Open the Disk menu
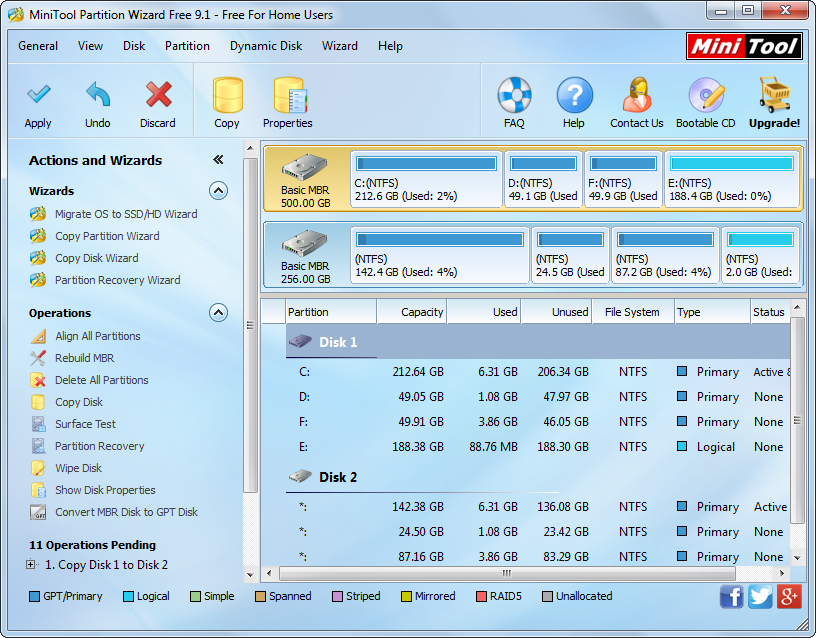The image size is (816, 638). click(134, 46)
